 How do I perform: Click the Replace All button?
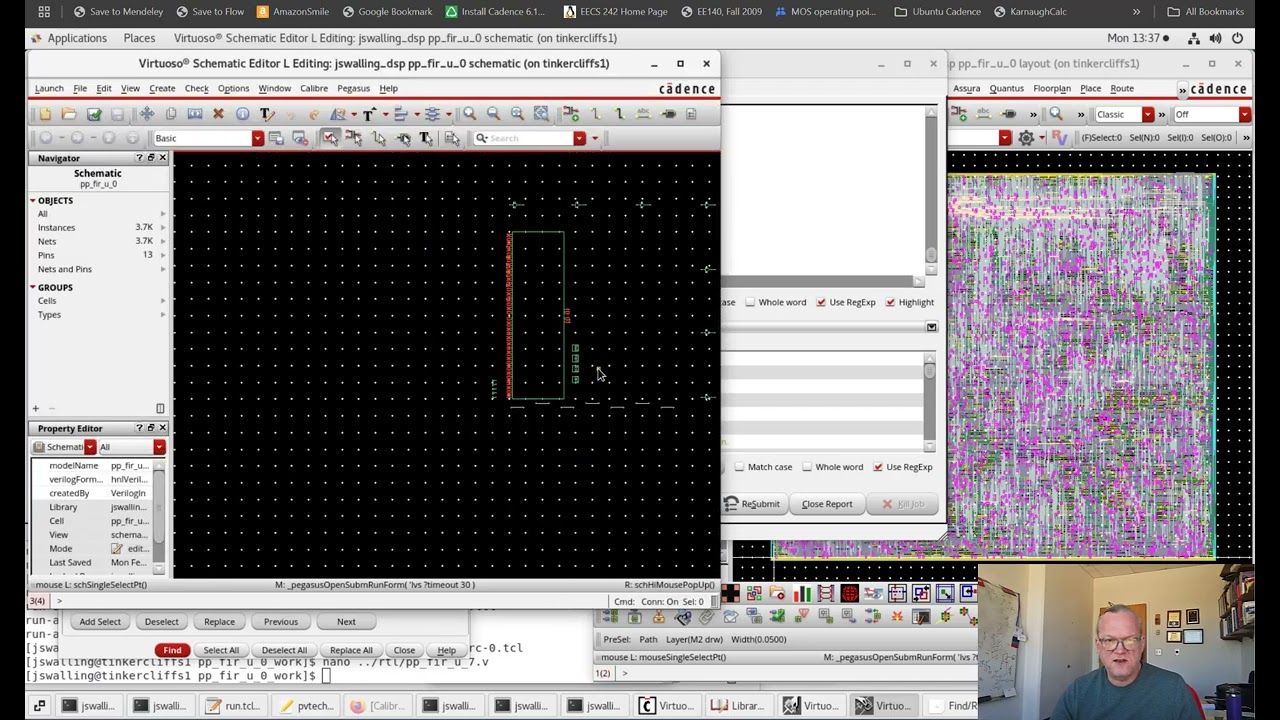point(351,650)
